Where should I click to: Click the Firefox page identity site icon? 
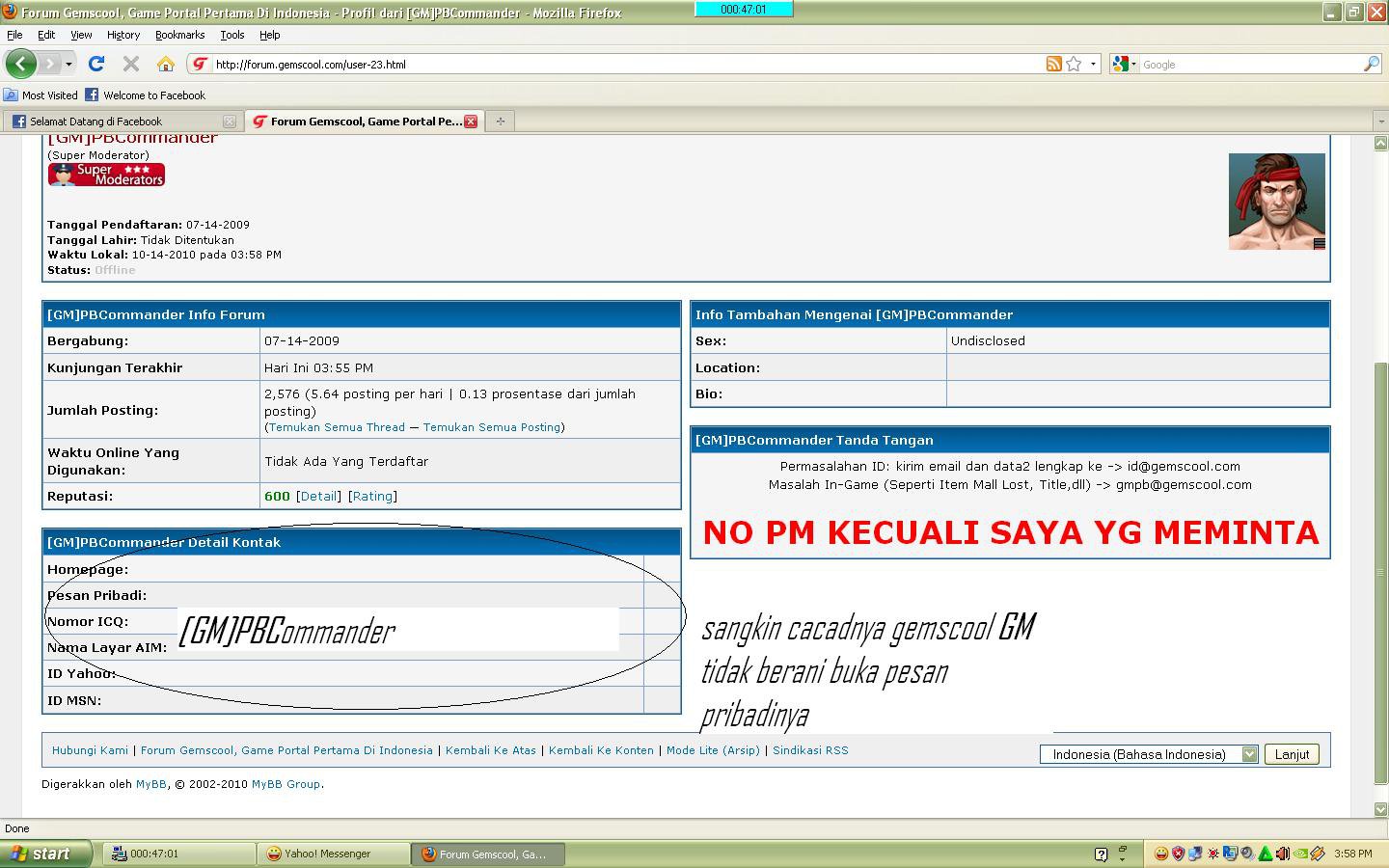tap(200, 64)
